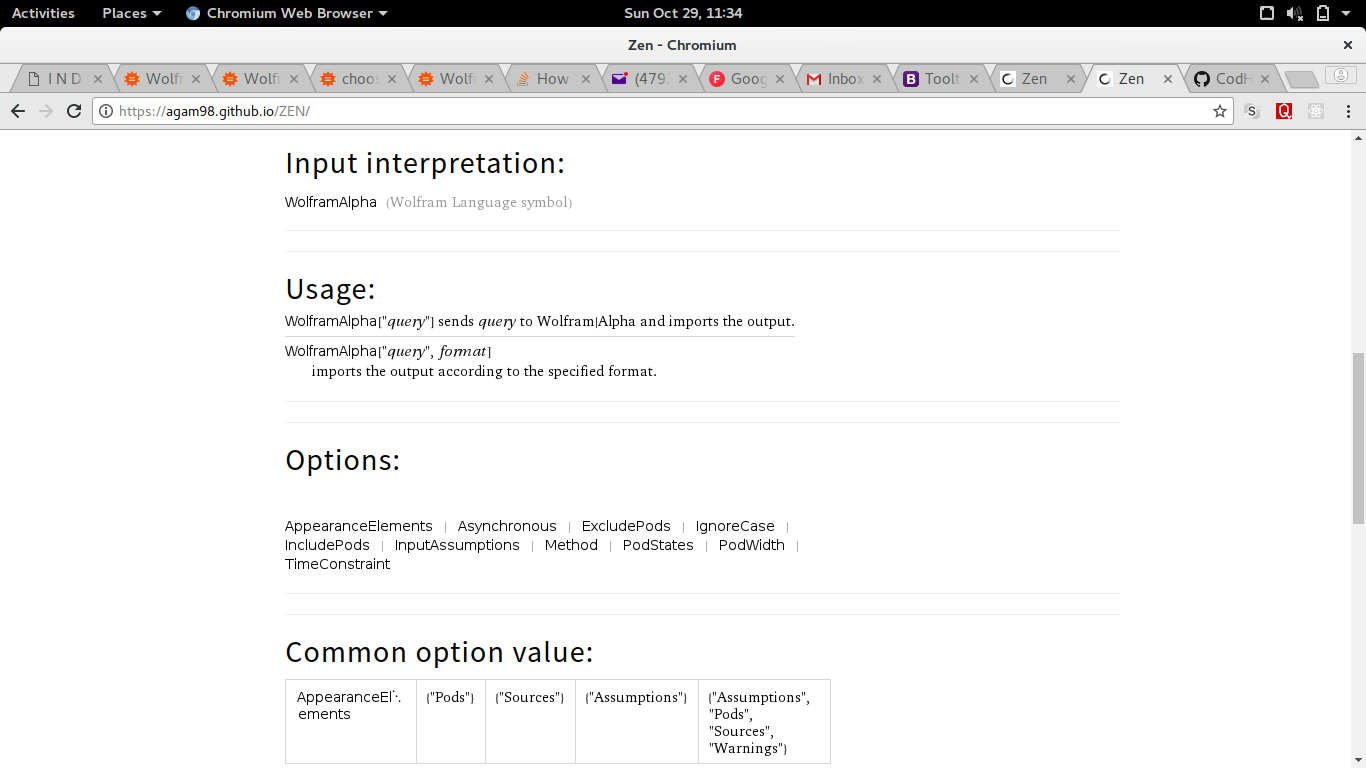Click the IgnoreCase option
Image resolution: width=1366 pixels, height=768 pixels.
(735, 526)
